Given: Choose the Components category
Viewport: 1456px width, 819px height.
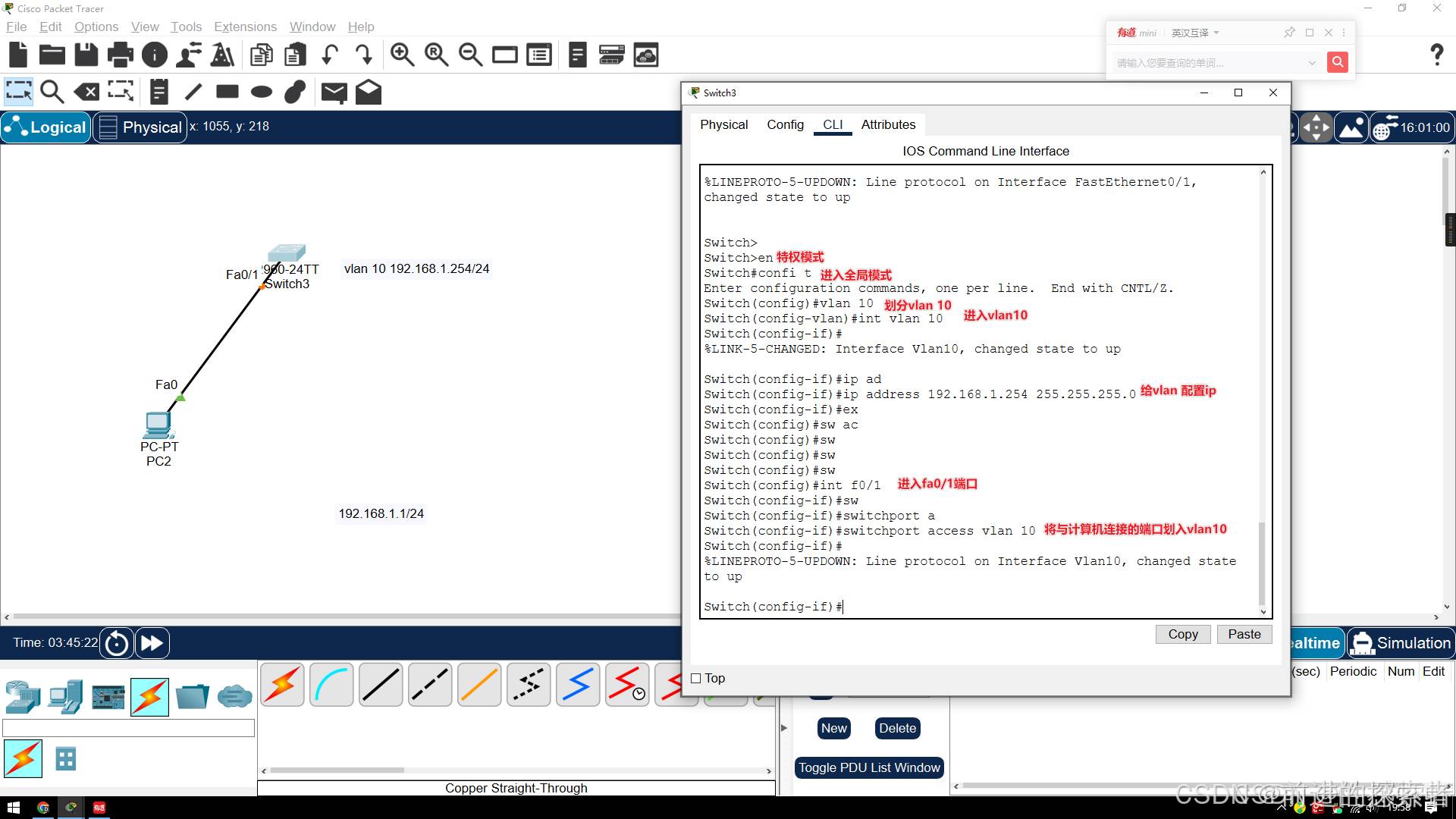Looking at the screenshot, I should (x=108, y=696).
